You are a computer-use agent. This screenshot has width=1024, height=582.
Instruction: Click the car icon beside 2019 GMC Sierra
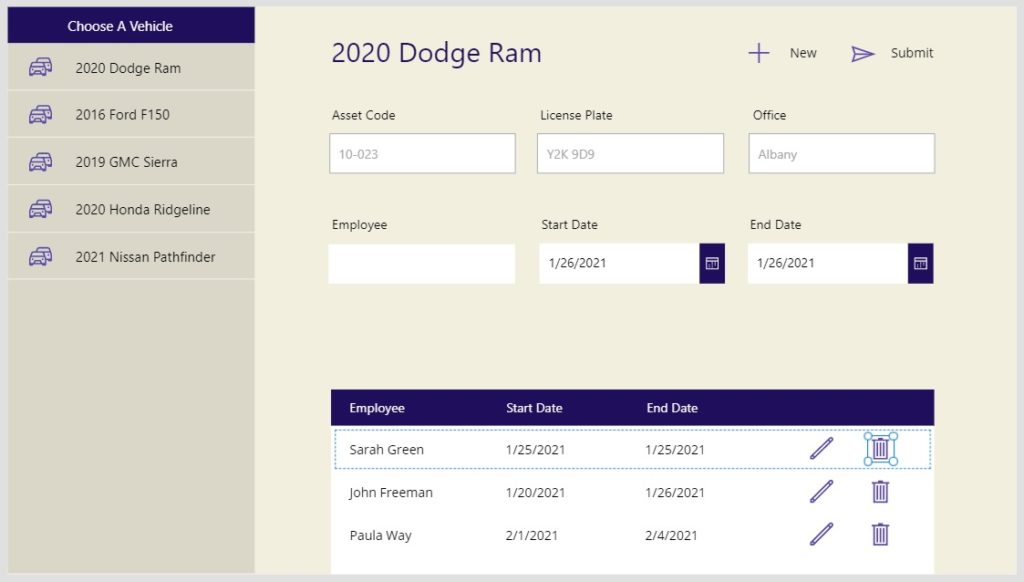pos(40,162)
